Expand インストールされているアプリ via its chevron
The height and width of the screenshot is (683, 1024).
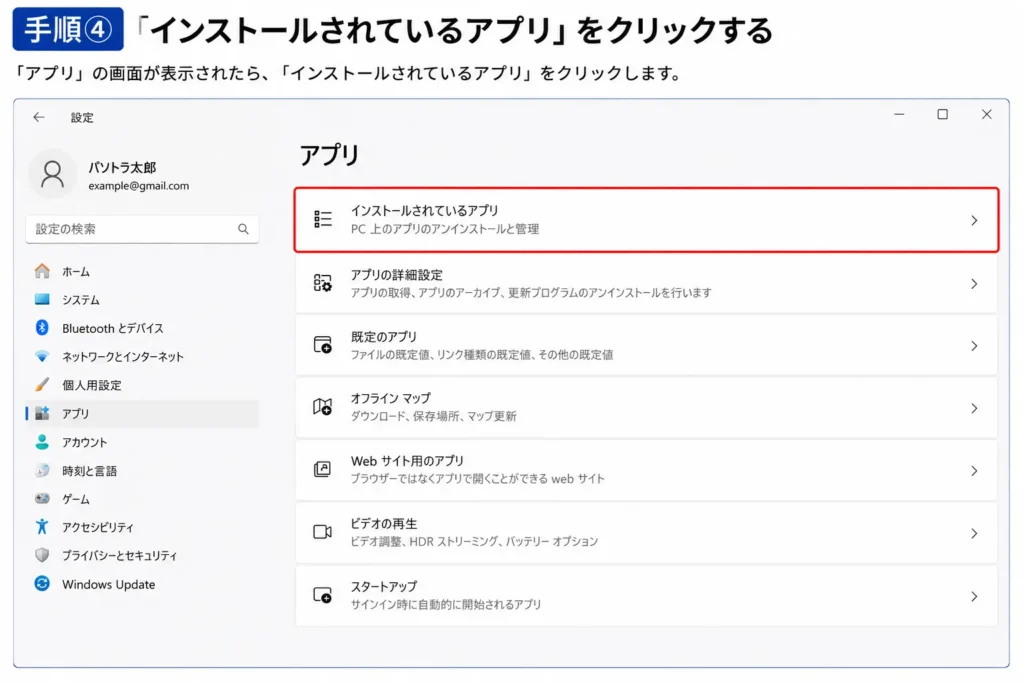click(974, 221)
